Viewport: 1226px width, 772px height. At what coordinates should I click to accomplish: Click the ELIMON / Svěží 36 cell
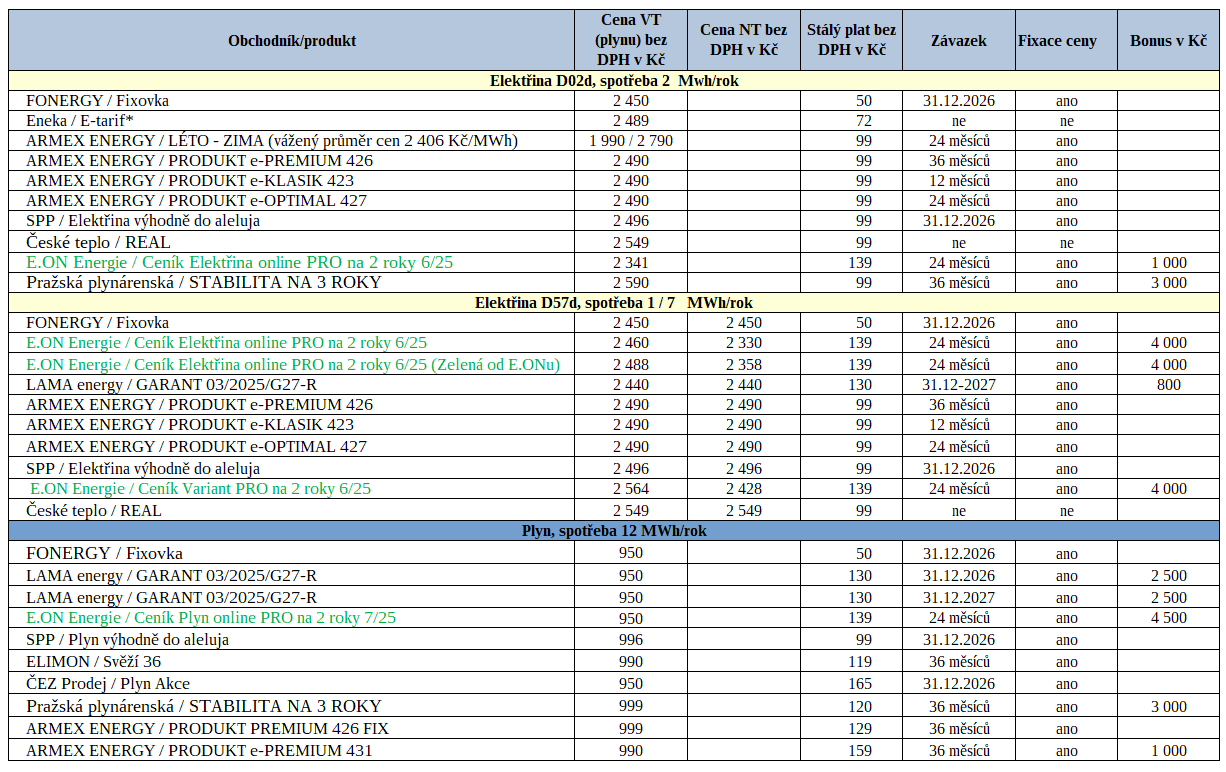[x=93, y=662]
